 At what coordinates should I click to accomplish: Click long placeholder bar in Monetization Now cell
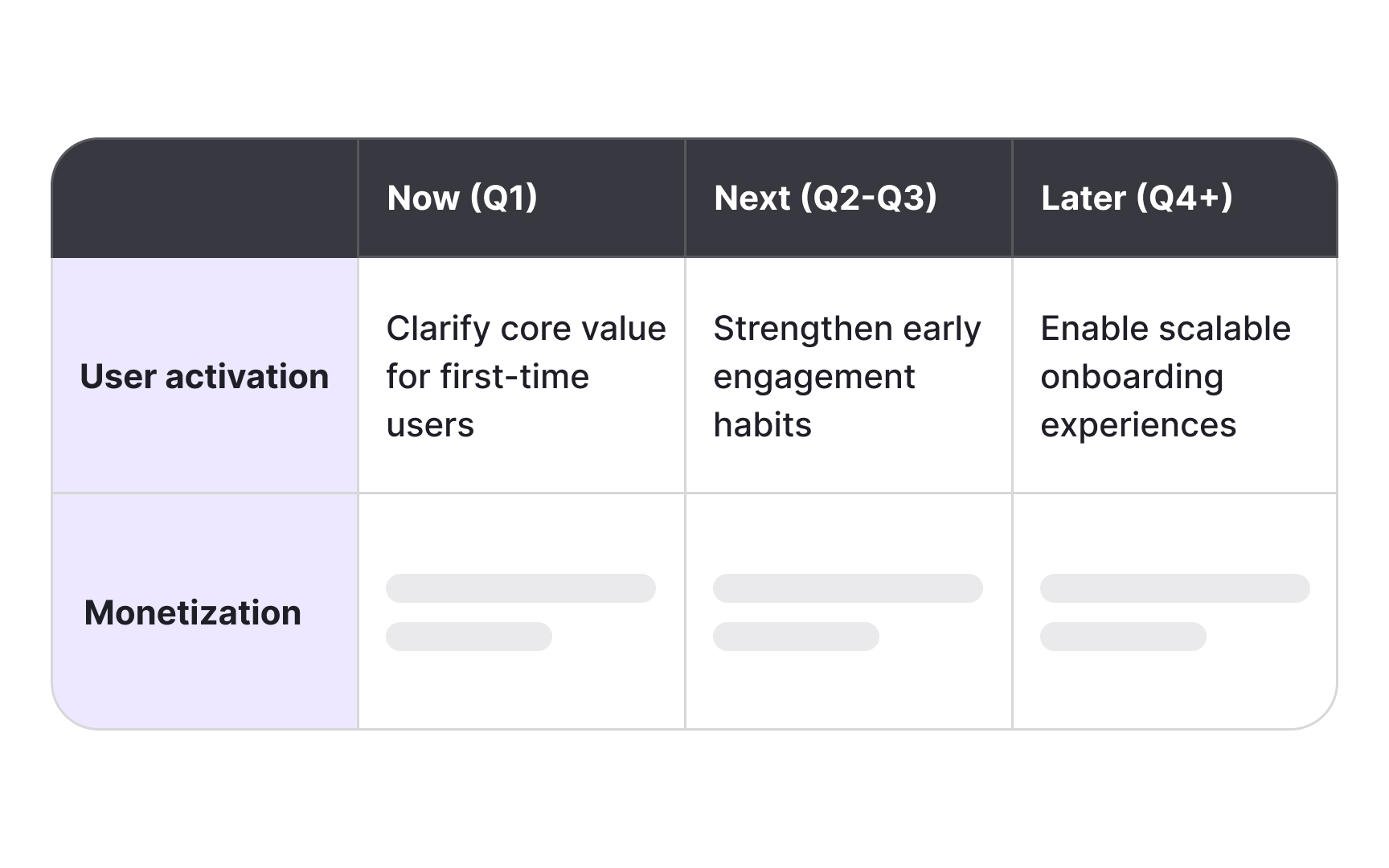pos(521,588)
